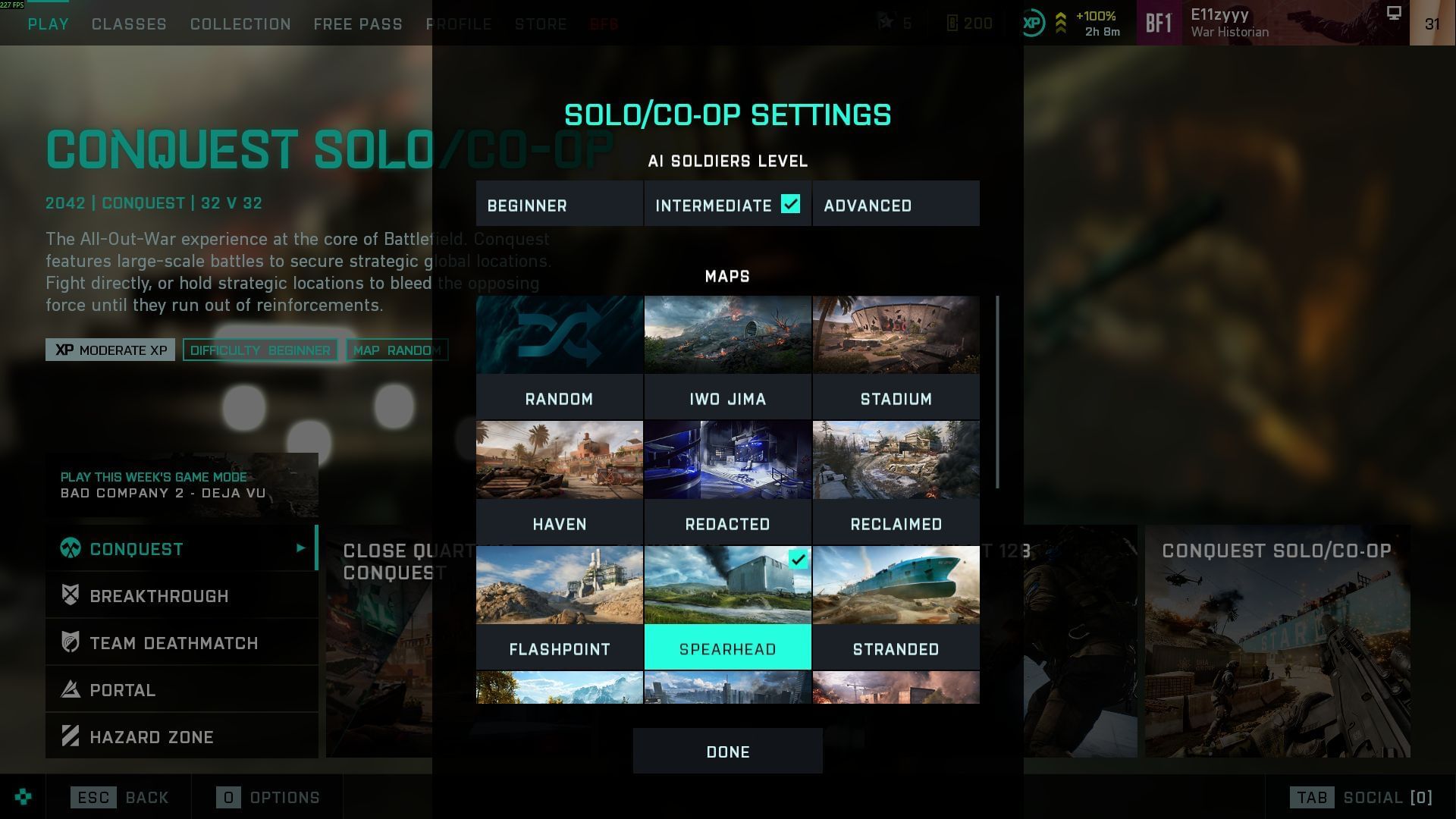This screenshot has height=819, width=1456.
Task: Open the Social panel in footer
Action: pos(1360,797)
